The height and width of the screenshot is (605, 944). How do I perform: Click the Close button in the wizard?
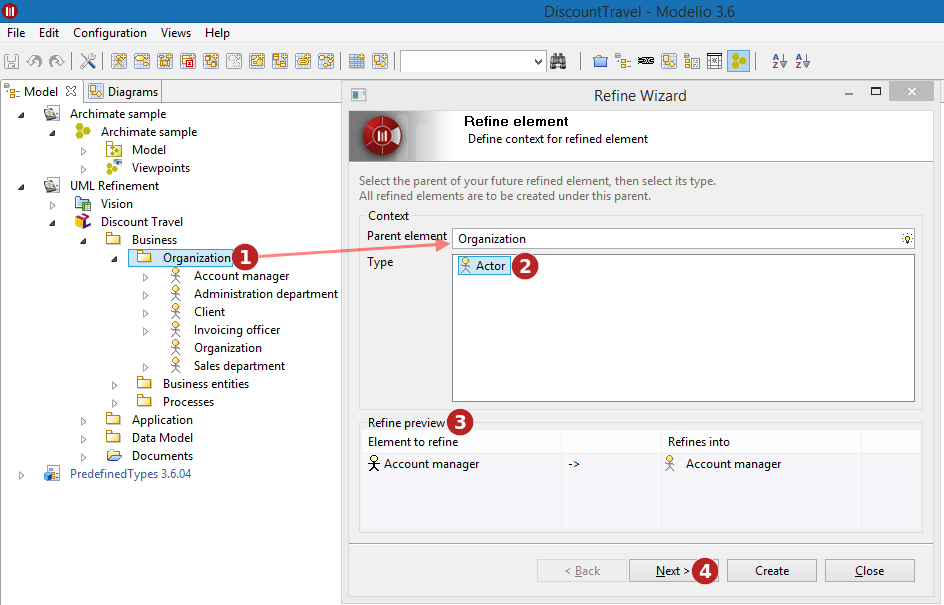869,571
